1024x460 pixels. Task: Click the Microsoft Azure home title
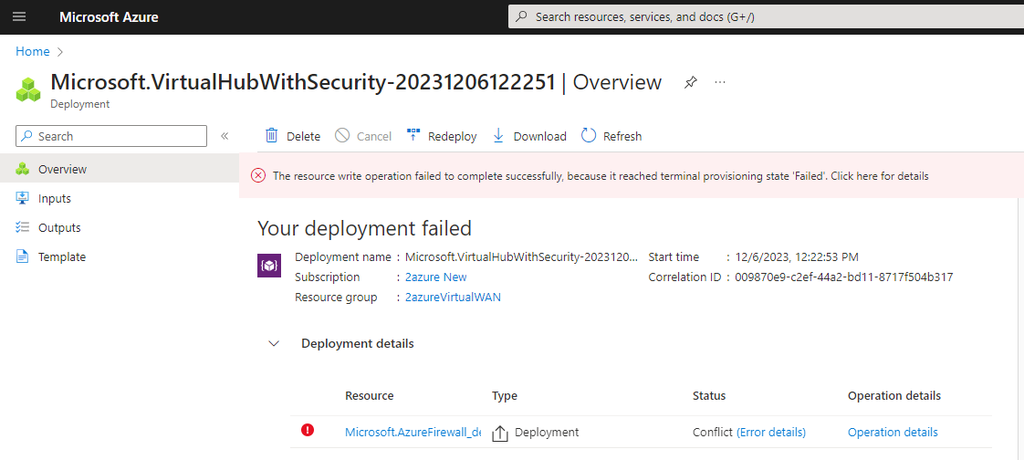pyautogui.click(x=108, y=17)
